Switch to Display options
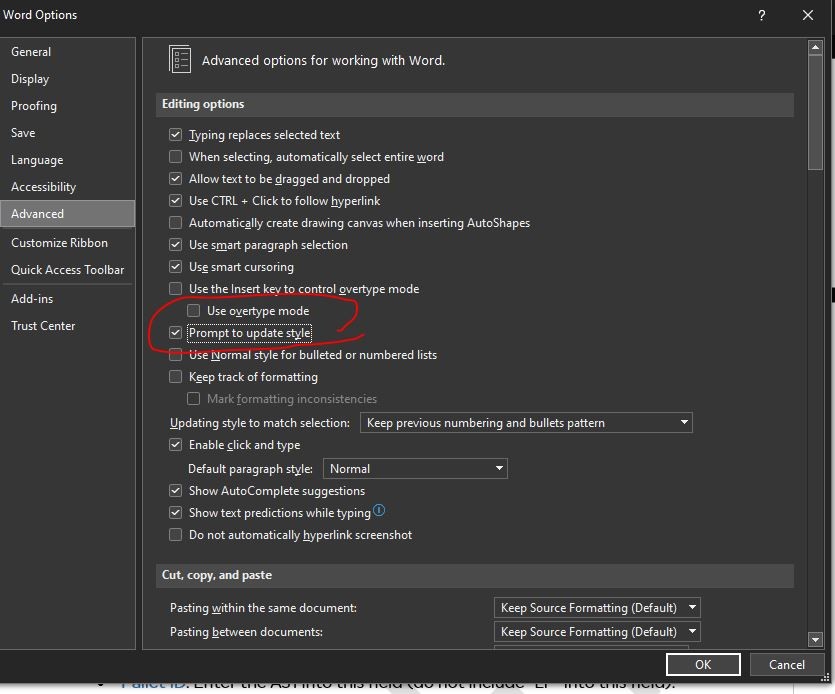835x694 pixels. 68,79
